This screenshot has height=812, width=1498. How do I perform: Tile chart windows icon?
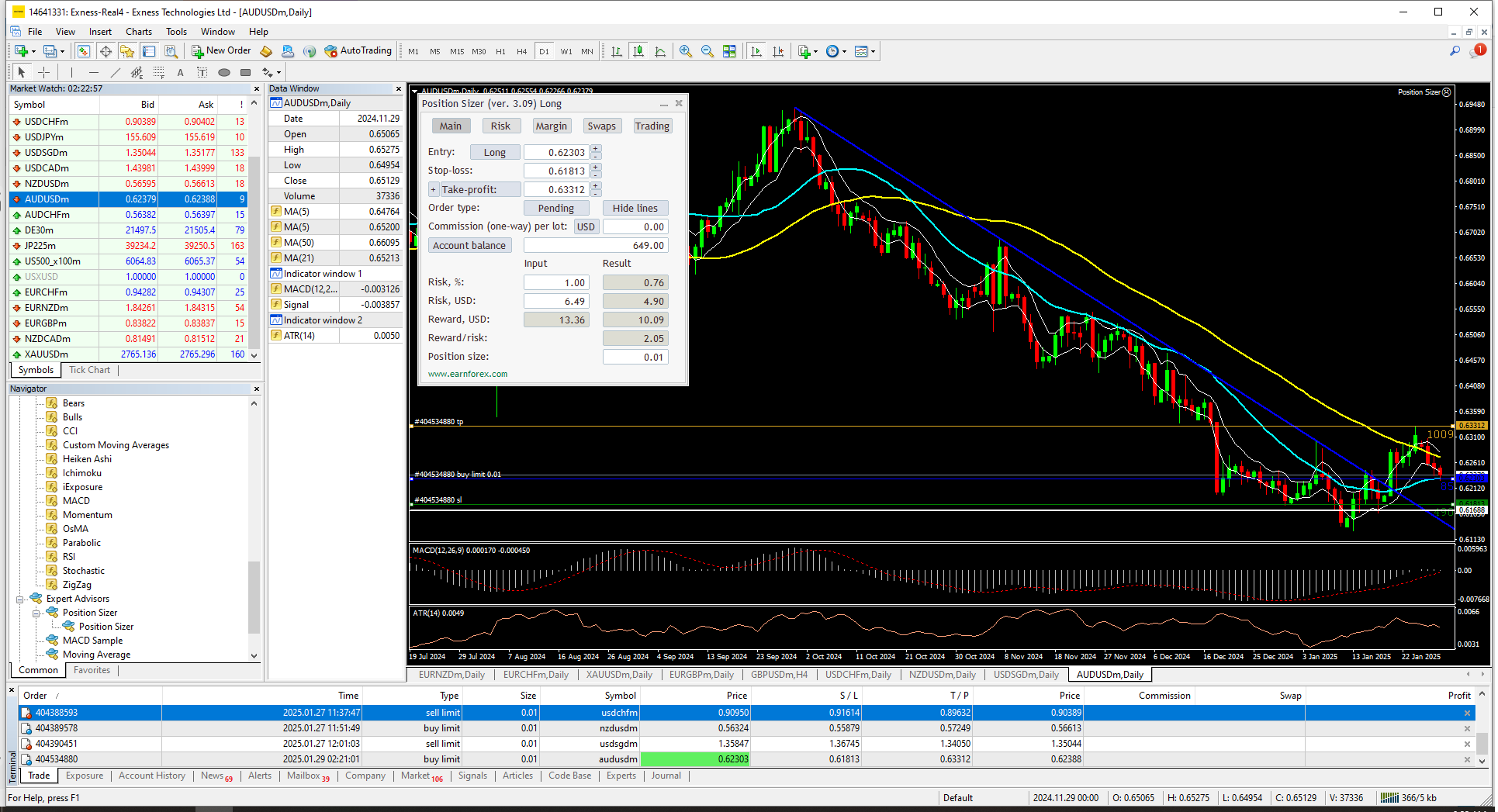729,51
